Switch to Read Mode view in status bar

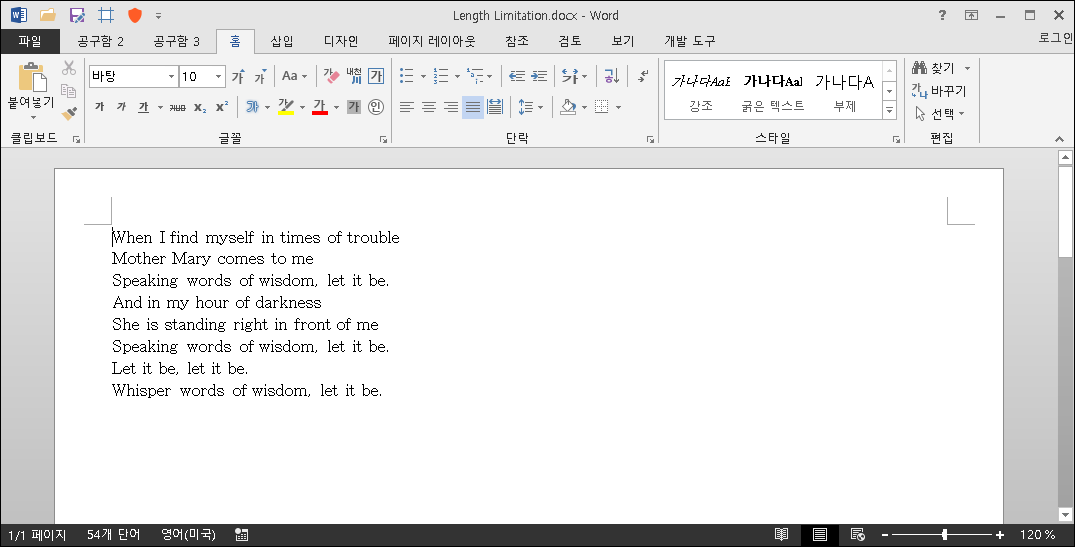click(781, 535)
